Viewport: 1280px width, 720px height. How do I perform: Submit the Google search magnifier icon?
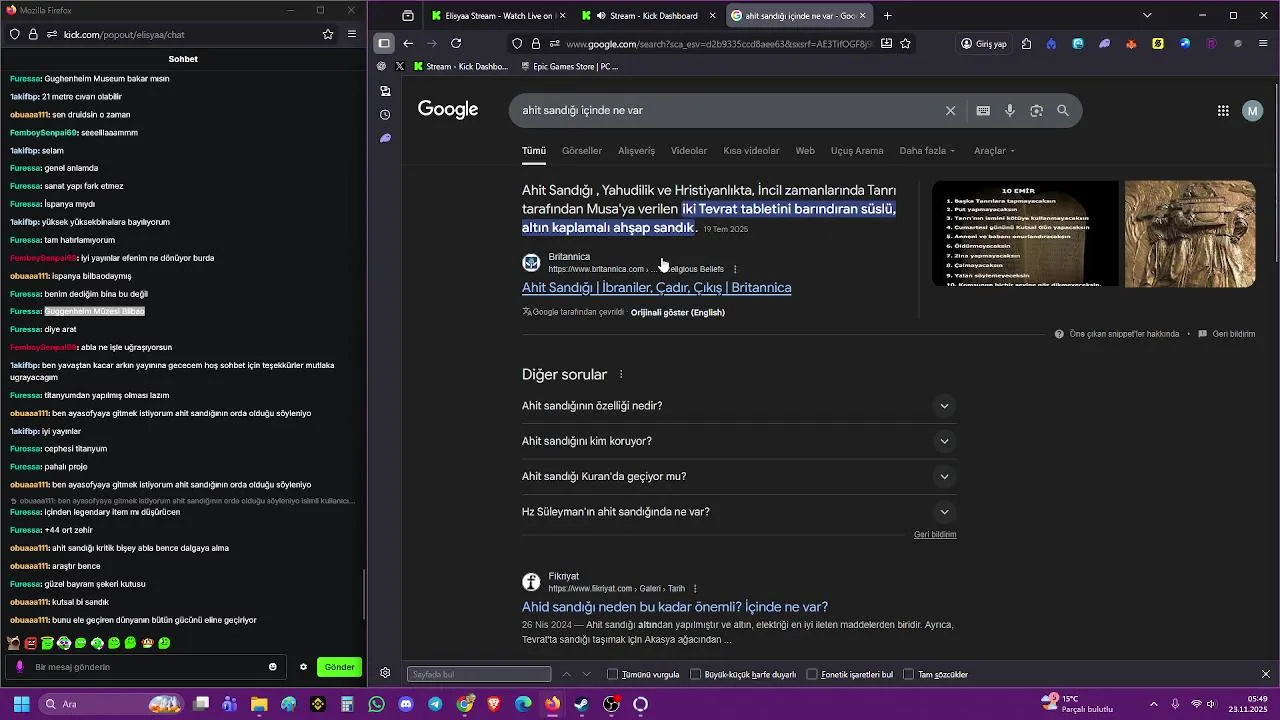[x=1063, y=111]
